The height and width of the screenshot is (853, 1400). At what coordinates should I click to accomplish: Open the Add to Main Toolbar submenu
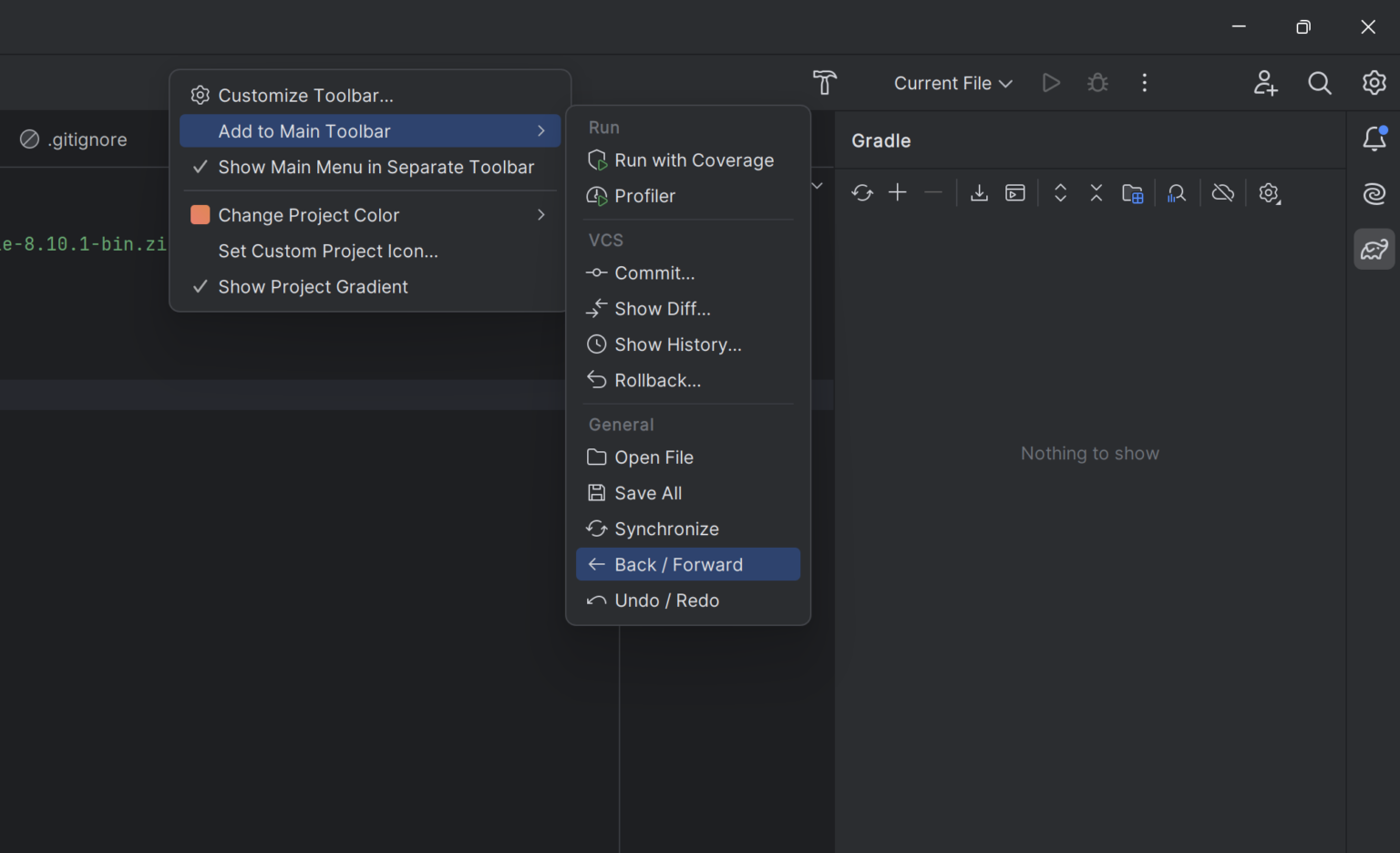[x=304, y=130]
